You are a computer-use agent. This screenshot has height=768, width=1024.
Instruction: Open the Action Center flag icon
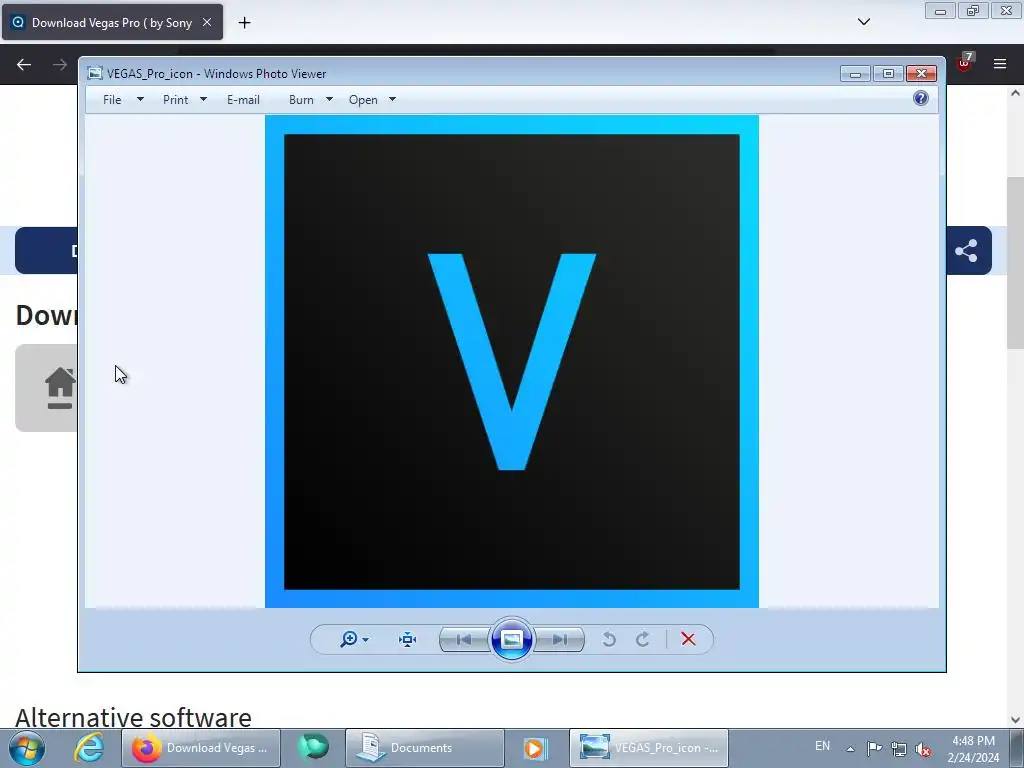pos(874,748)
